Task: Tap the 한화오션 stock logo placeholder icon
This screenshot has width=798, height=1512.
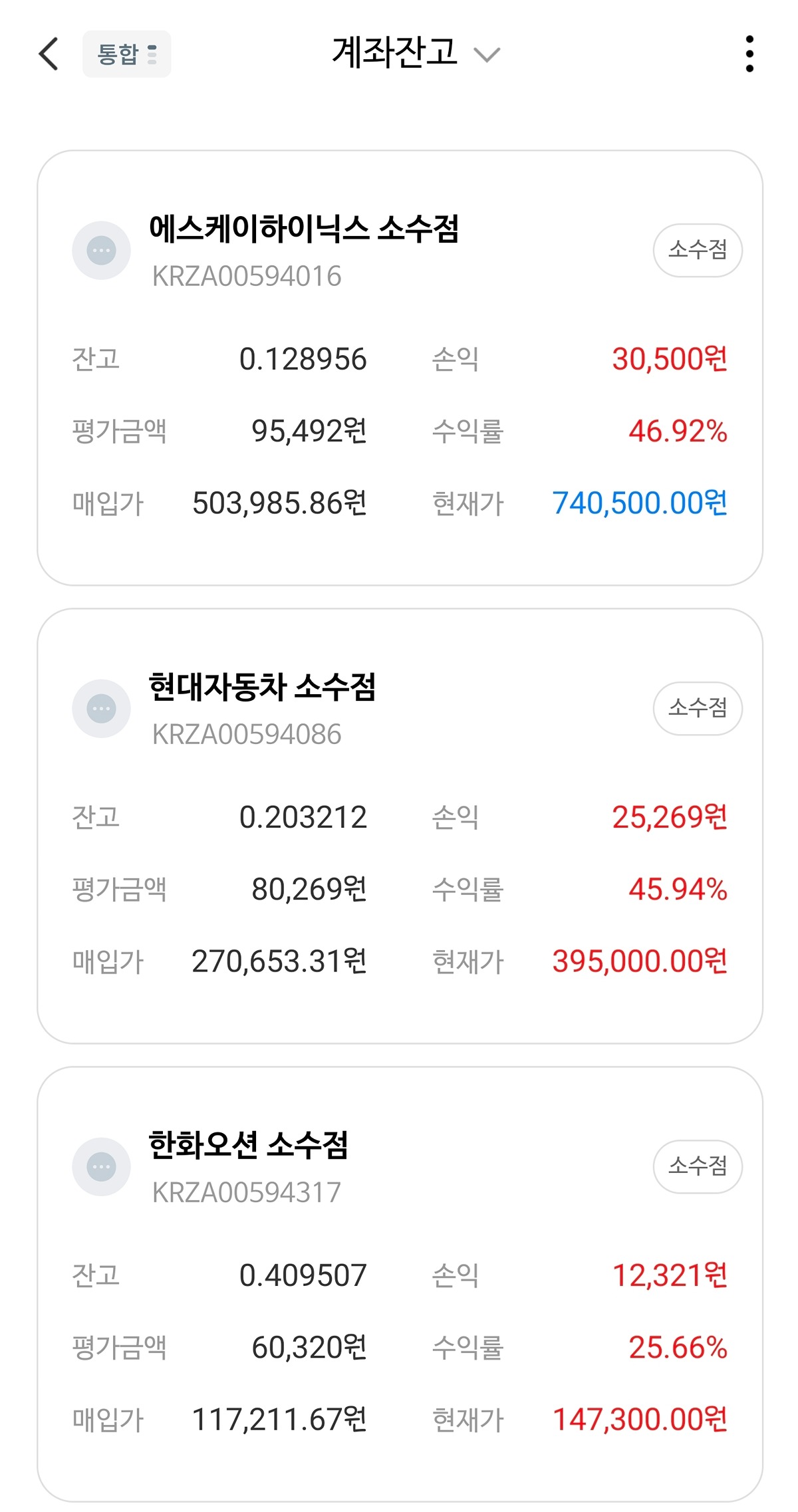Action: coord(102,1167)
